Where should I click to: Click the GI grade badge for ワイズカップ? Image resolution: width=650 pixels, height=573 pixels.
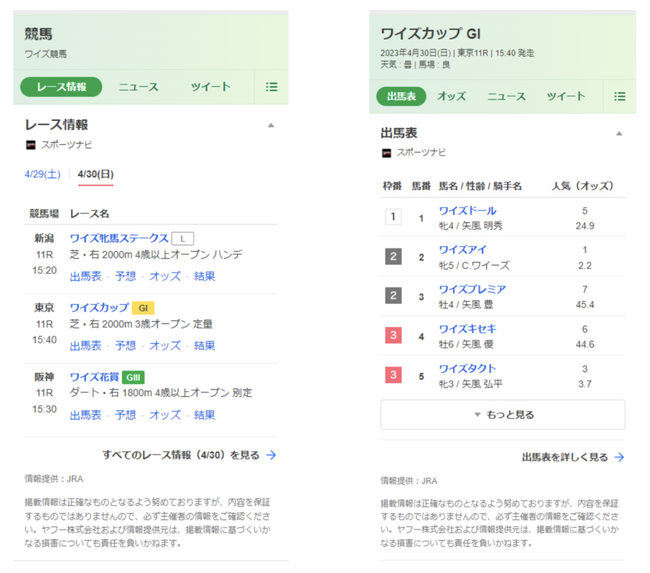[143, 308]
